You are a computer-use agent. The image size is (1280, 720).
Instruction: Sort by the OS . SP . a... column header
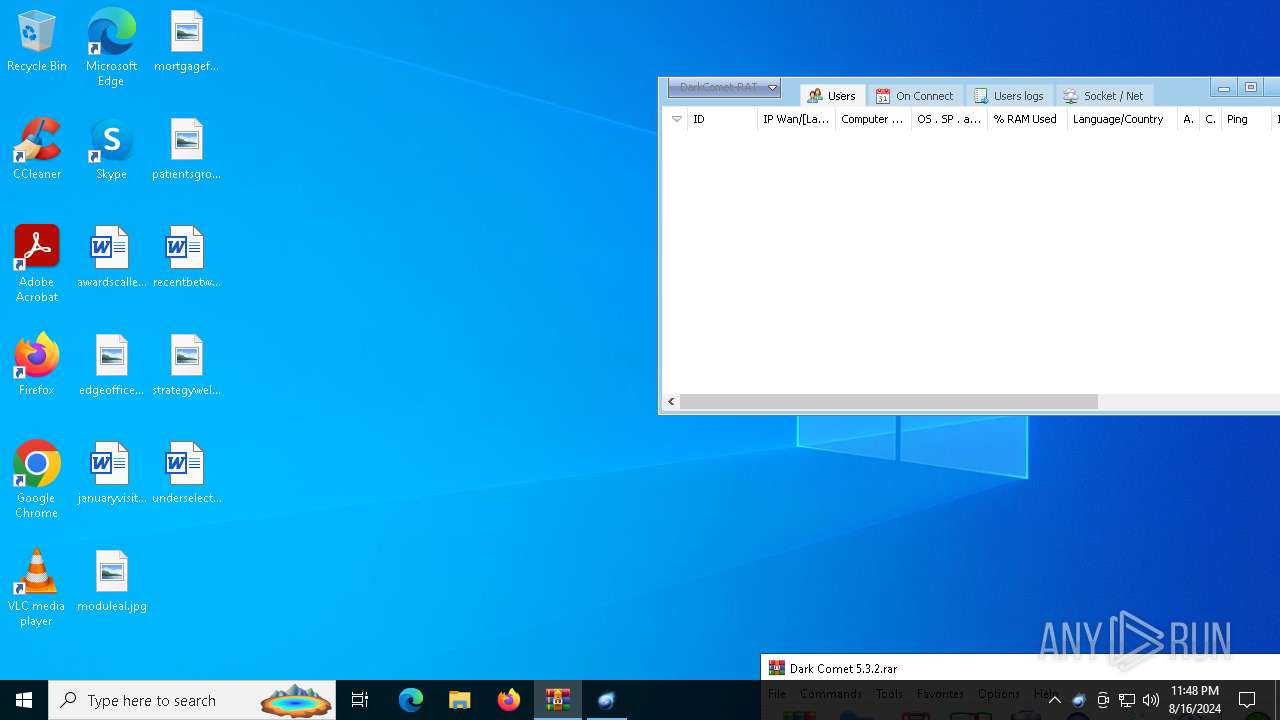click(x=949, y=119)
